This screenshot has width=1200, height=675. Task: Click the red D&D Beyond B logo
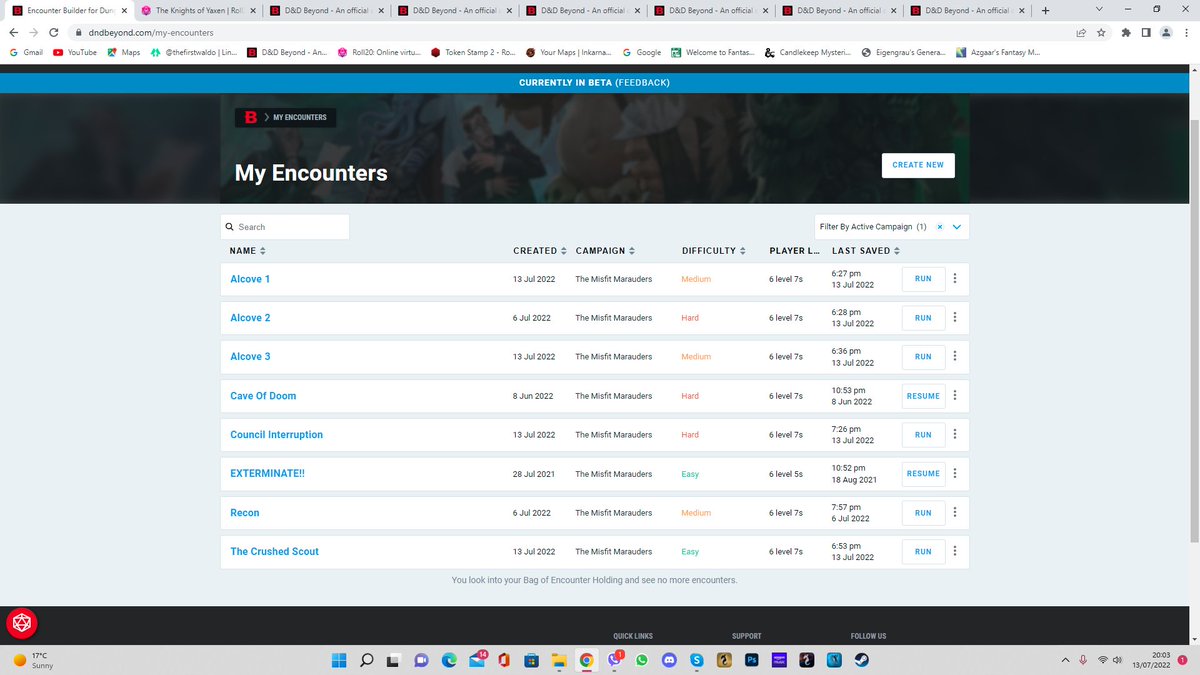(x=252, y=117)
